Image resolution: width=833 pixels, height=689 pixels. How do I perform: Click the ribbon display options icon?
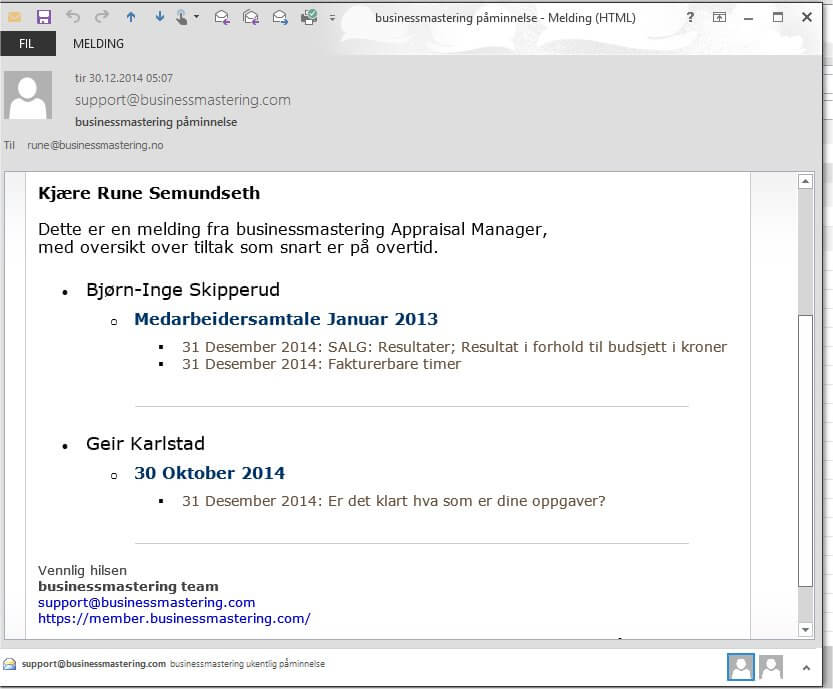click(719, 18)
